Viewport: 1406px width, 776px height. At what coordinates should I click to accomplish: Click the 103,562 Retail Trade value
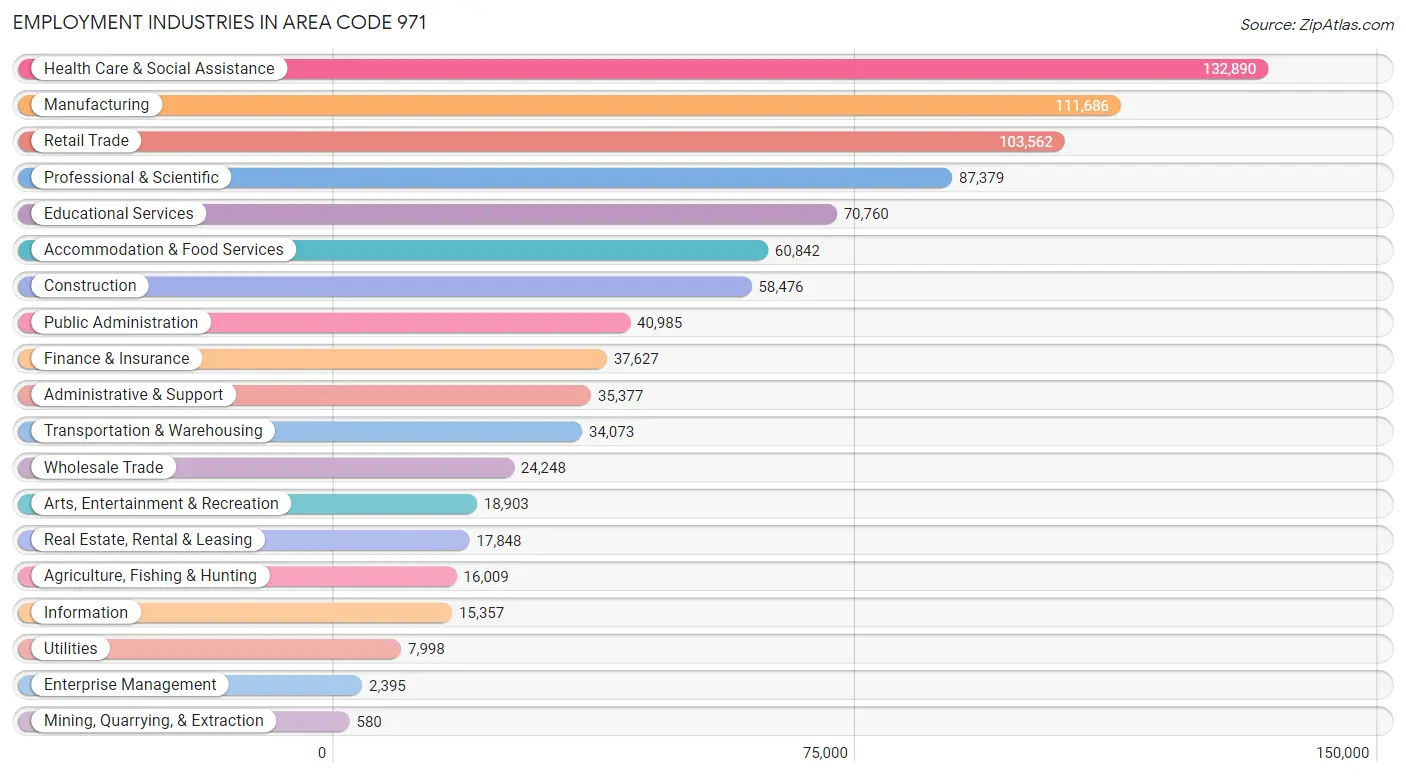[x=1026, y=142]
